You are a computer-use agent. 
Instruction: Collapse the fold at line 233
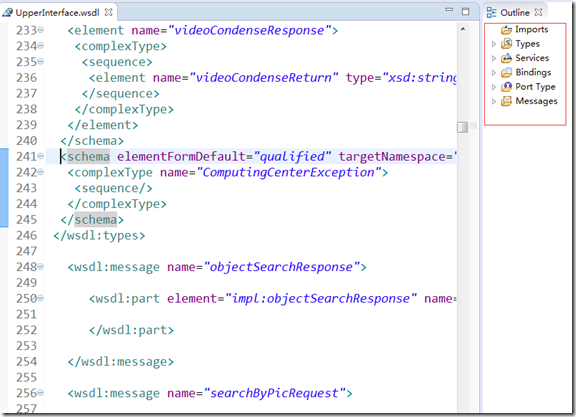pyautogui.click(x=40, y=30)
